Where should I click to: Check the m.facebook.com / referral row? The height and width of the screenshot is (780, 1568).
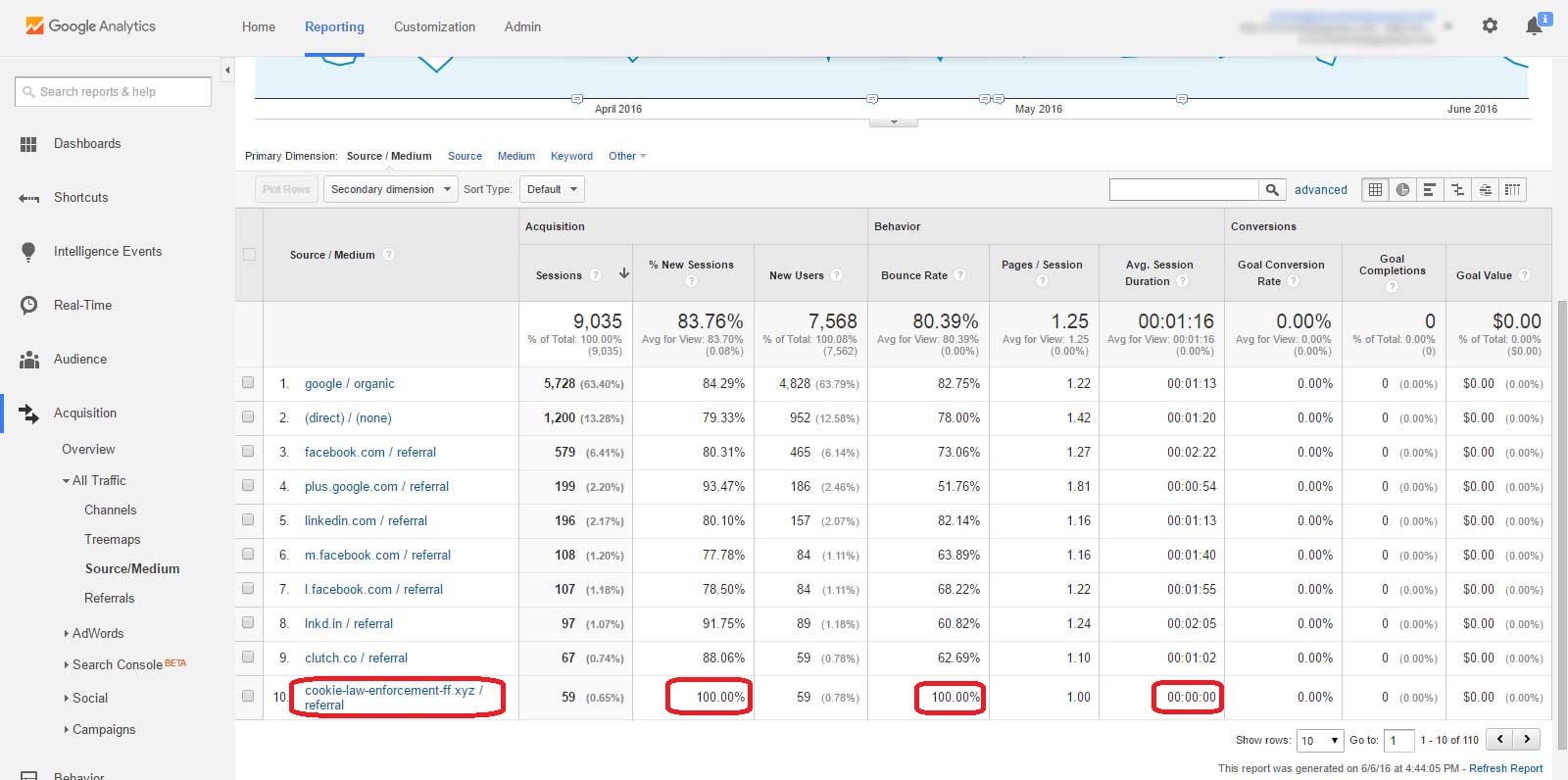tap(248, 555)
